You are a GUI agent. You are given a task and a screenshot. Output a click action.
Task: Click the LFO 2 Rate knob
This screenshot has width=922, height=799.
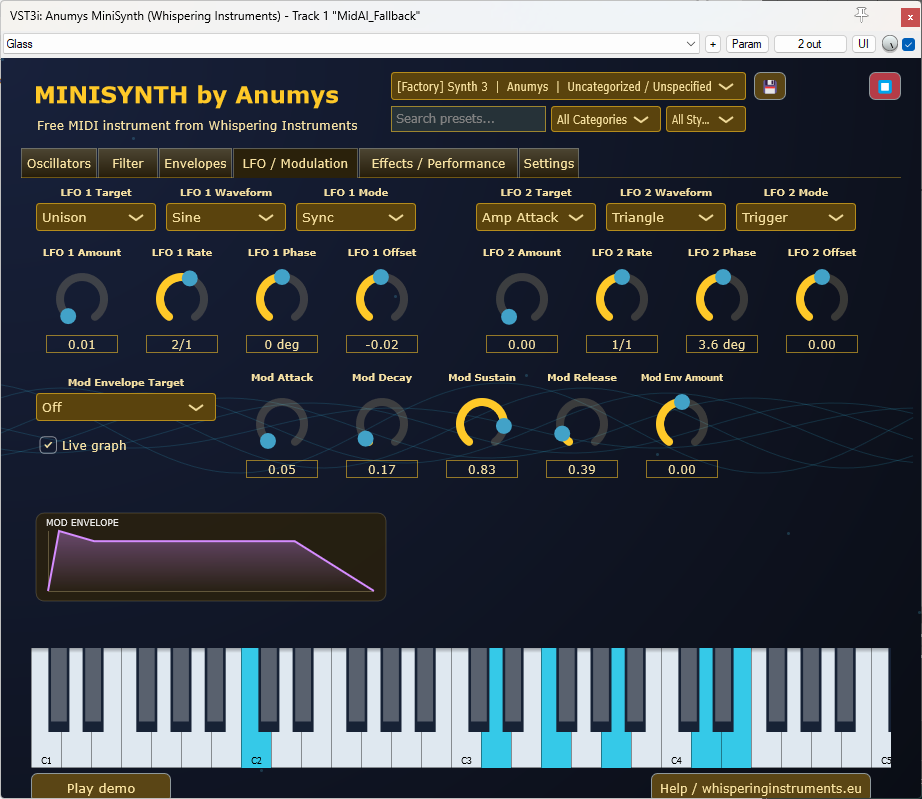(622, 297)
